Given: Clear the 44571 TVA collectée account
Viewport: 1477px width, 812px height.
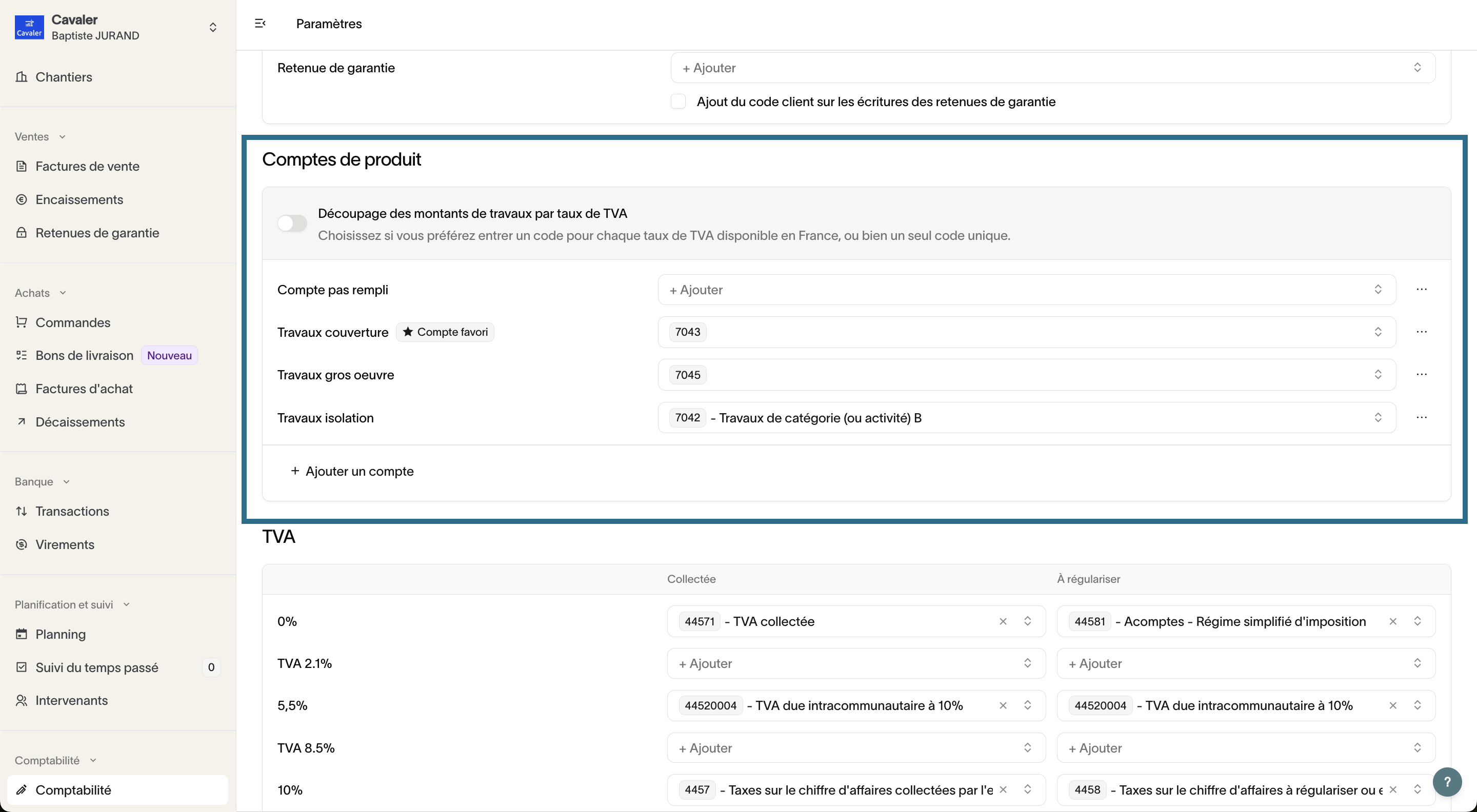Looking at the screenshot, I should (x=1003, y=621).
